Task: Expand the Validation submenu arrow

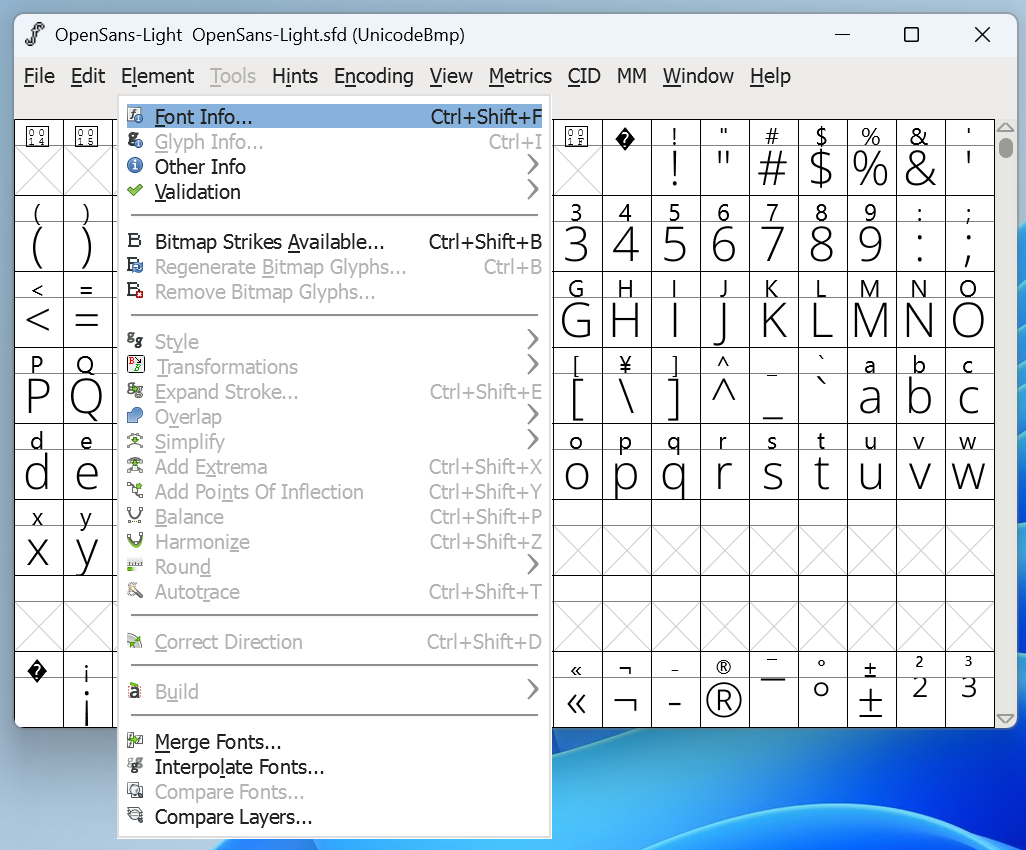Action: 532,191
